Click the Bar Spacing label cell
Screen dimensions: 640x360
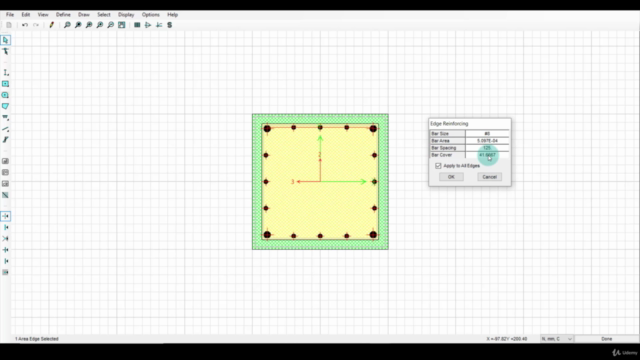447,148
